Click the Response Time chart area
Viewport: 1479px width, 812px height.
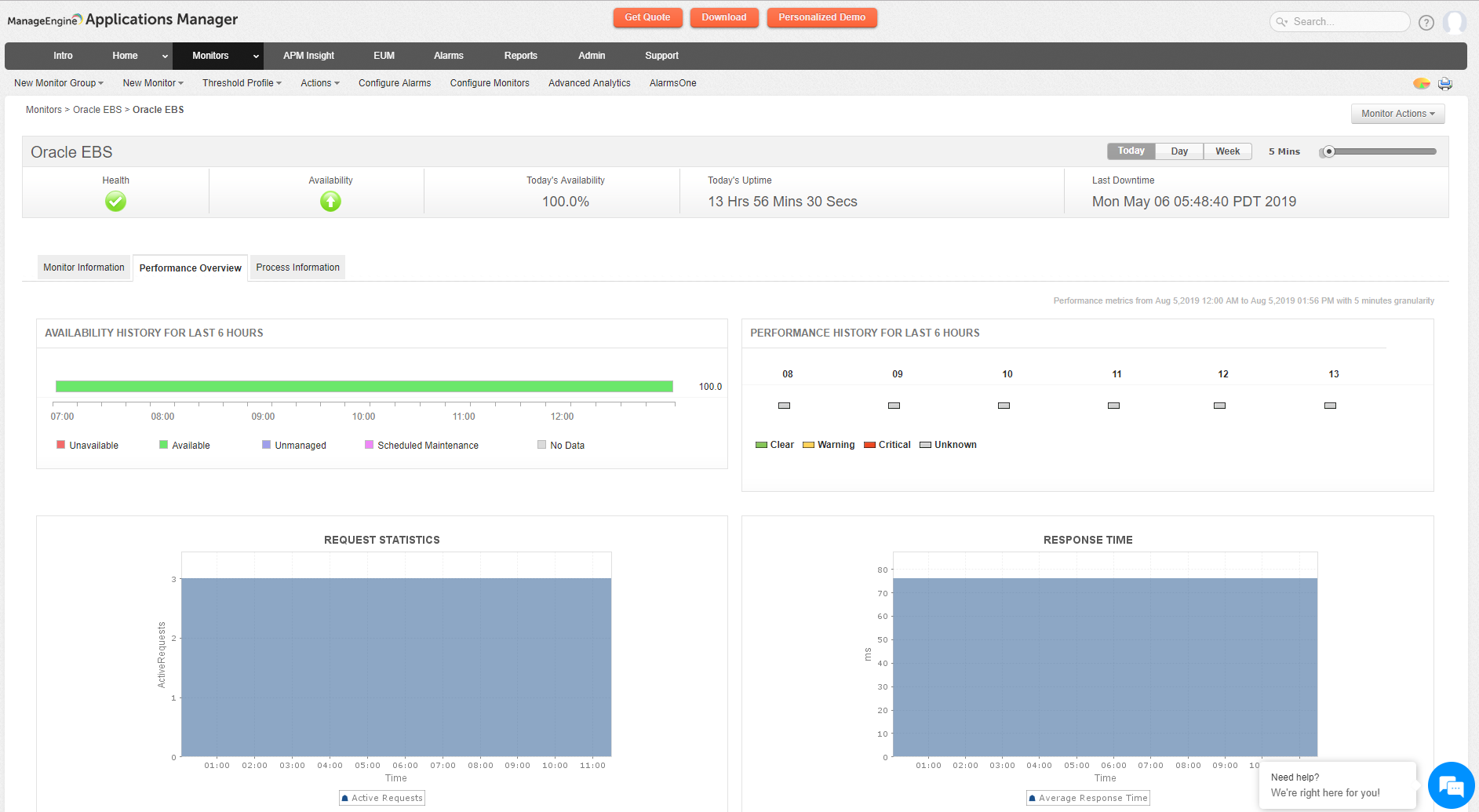tap(1105, 654)
